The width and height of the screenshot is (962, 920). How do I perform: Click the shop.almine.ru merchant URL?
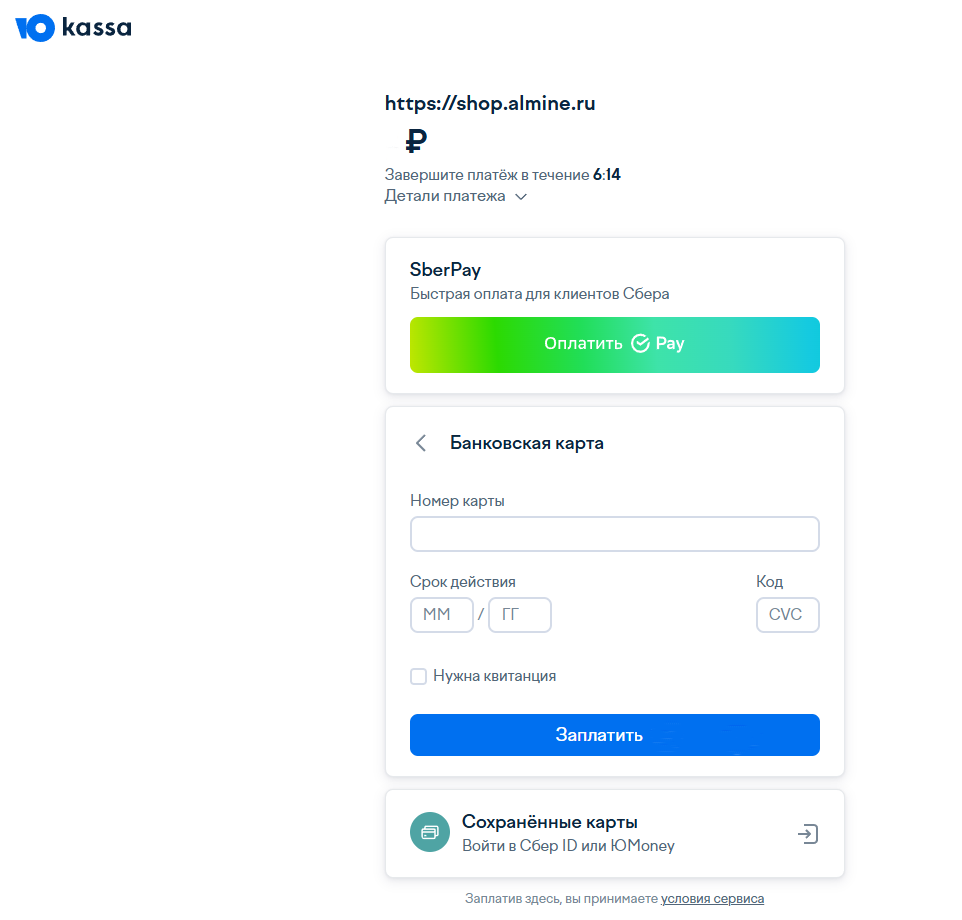click(490, 103)
